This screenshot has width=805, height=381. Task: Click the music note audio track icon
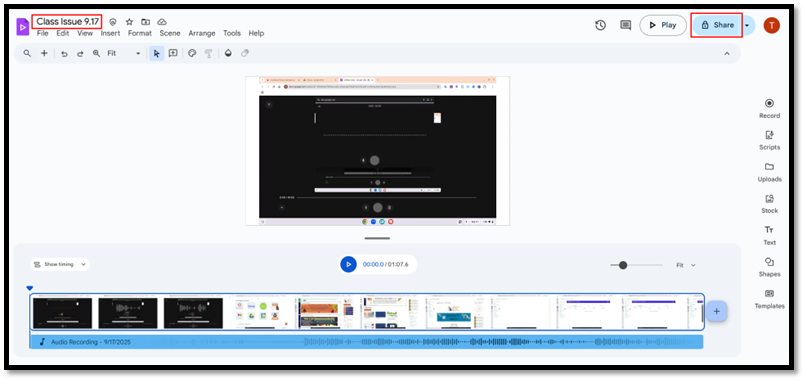click(x=43, y=342)
